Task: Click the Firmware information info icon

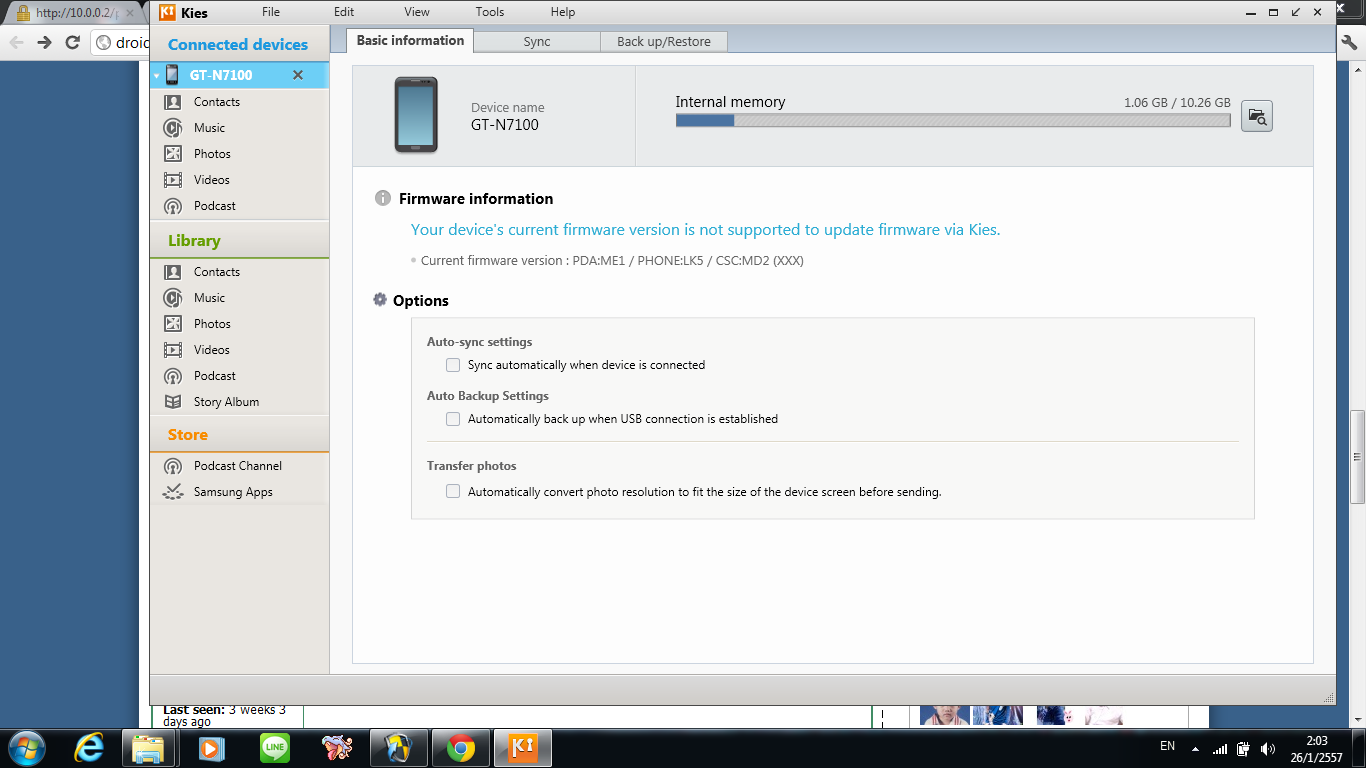Action: point(382,198)
